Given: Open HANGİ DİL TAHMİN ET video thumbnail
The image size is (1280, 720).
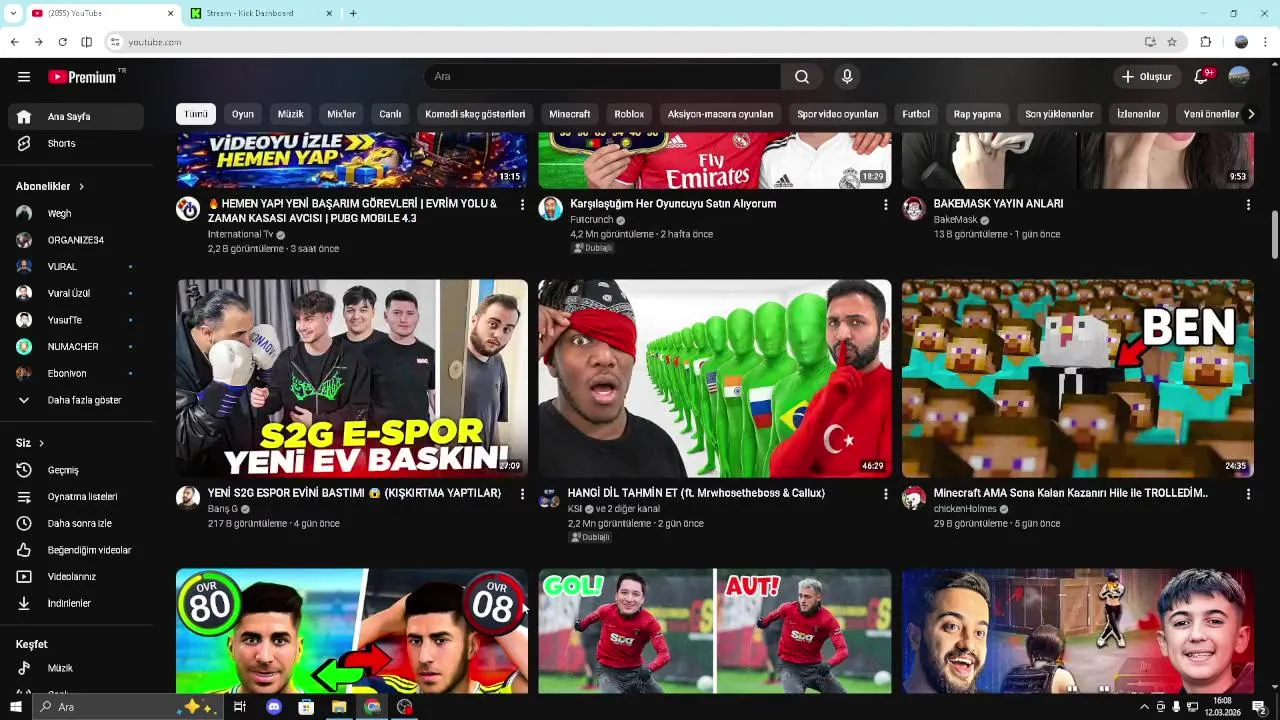Looking at the screenshot, I should [715, 378].
